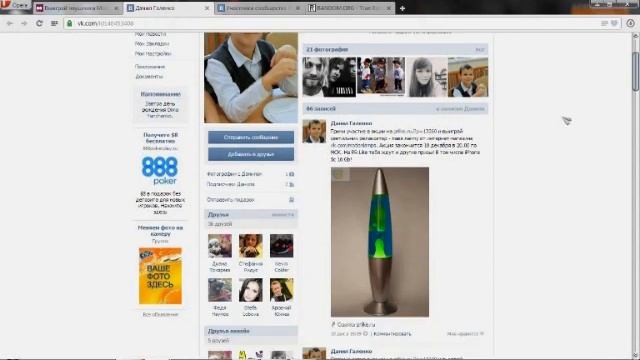Open the Друзья section header
Screen dimensions: 640x360
pos(251,215)
